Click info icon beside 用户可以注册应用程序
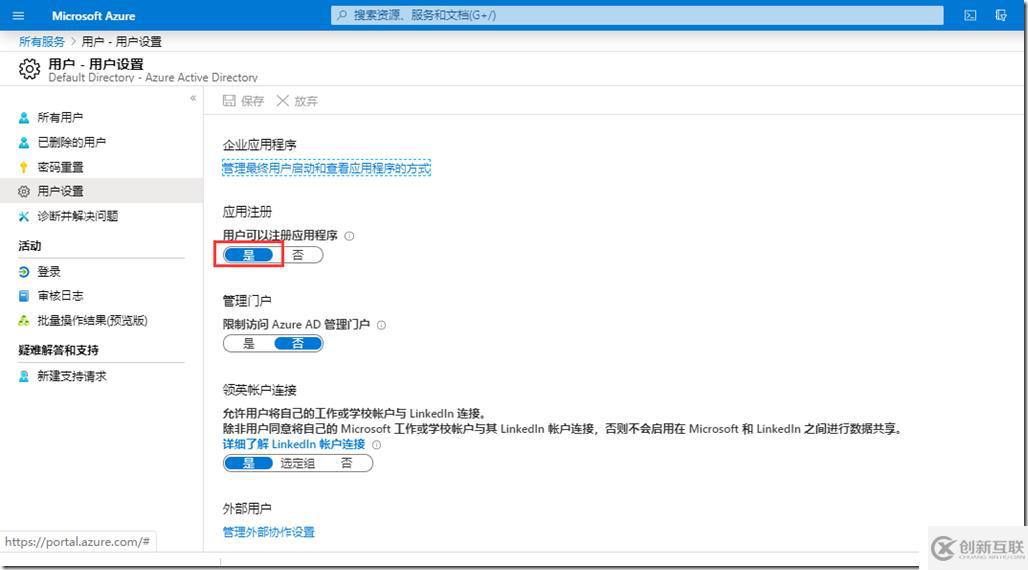This screenshot has height=570, width=1028. pyautogui.click(x=349, y=236)
